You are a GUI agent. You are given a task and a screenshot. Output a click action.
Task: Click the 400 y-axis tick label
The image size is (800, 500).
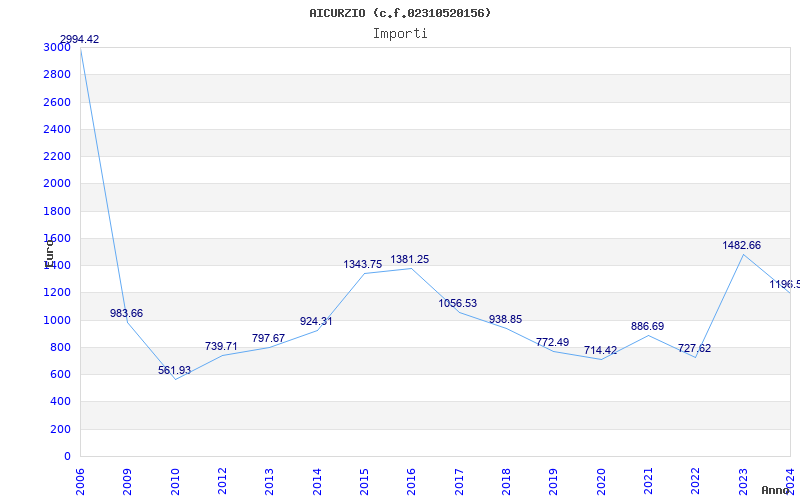60,402
